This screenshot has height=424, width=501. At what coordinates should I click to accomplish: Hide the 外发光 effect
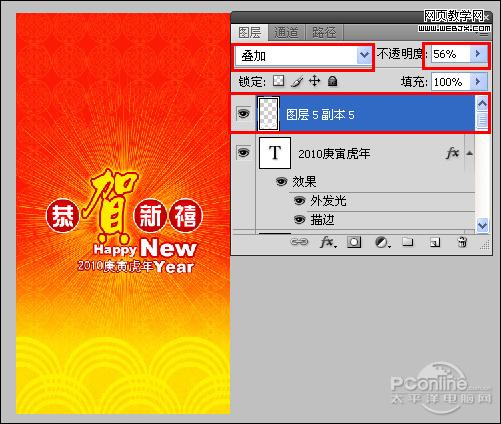299,201
